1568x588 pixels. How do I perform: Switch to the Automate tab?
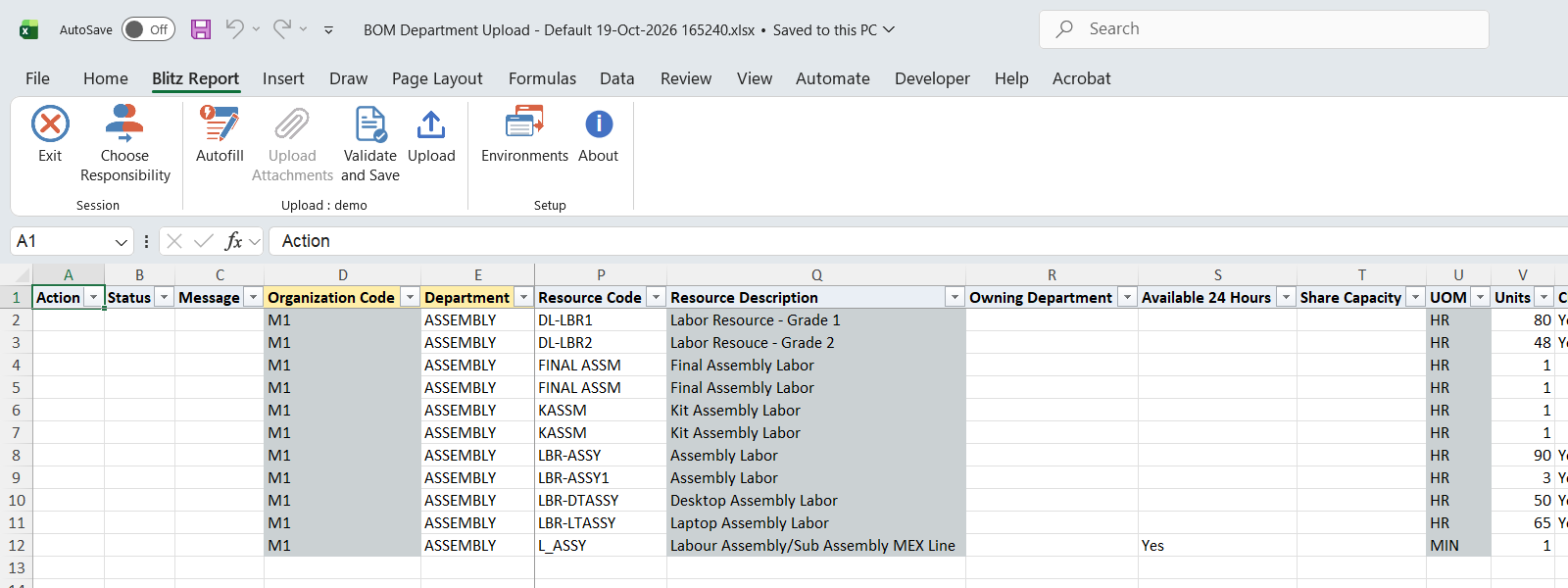point(833,78)
